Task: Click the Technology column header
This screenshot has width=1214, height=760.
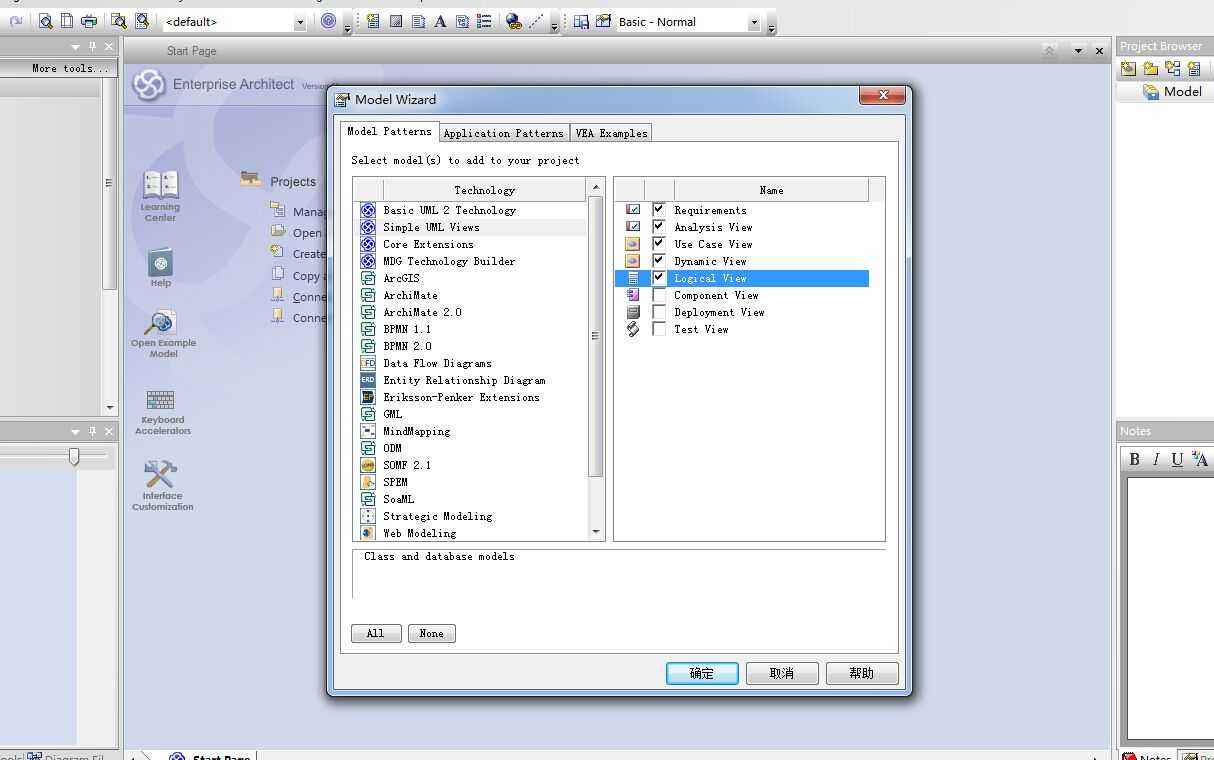Action: tap(484, 190)
